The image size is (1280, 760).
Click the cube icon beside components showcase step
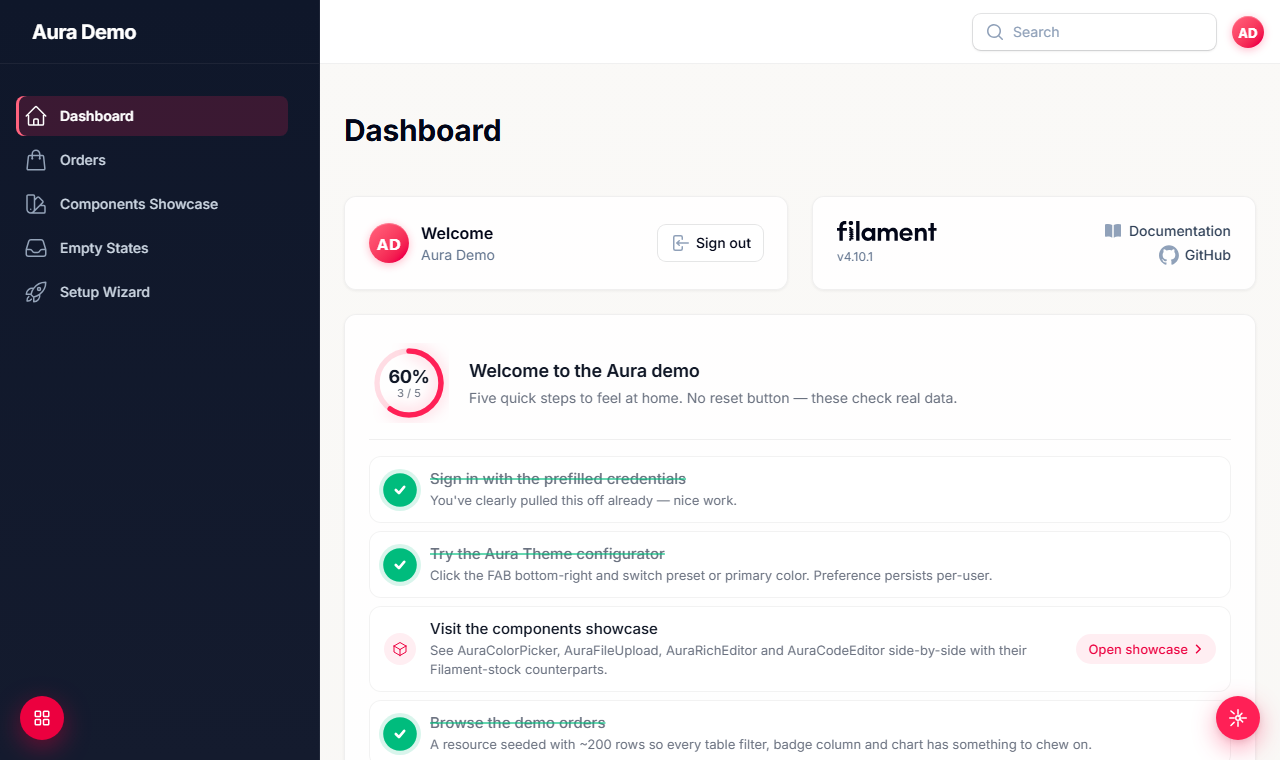tap(400, 649)
